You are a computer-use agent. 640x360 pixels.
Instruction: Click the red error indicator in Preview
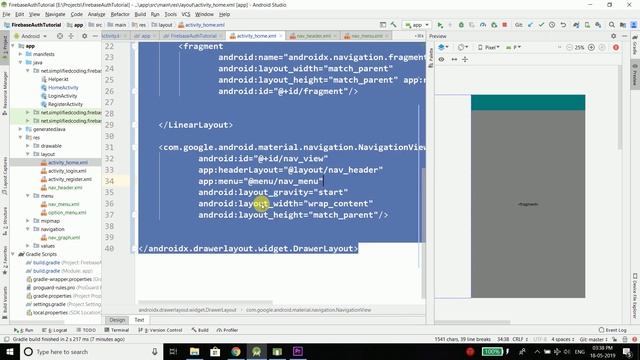[616, 47]
